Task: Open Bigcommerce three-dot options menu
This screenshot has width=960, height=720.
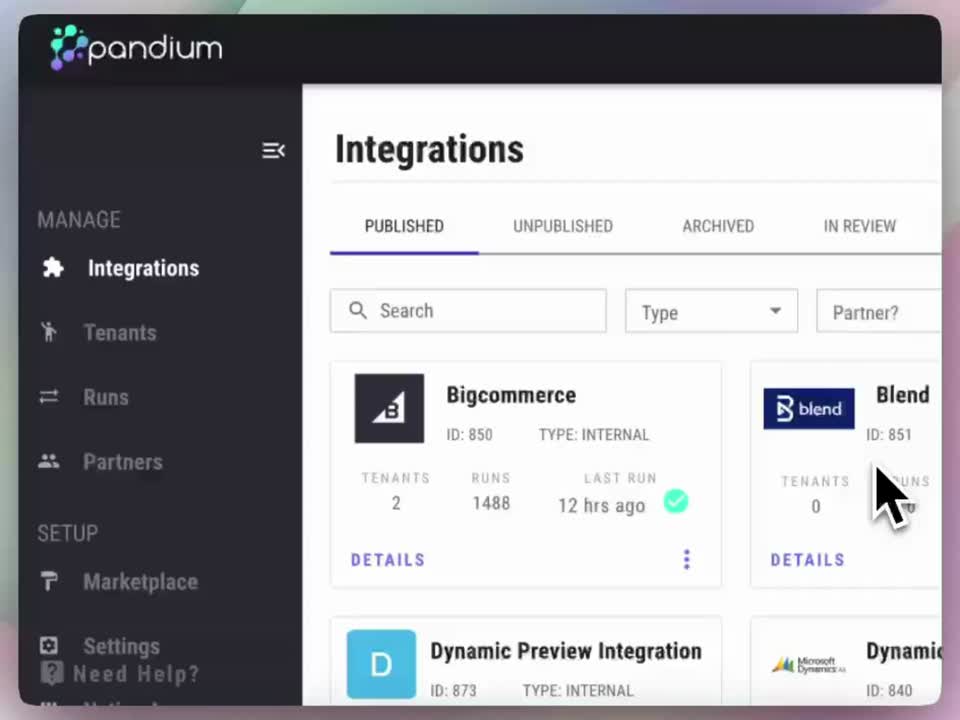Action: click(686, 559)
